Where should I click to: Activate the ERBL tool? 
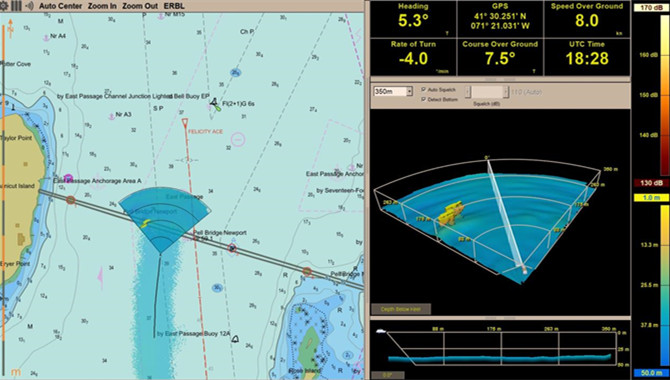pyautogui.click(x=174, y=6)
